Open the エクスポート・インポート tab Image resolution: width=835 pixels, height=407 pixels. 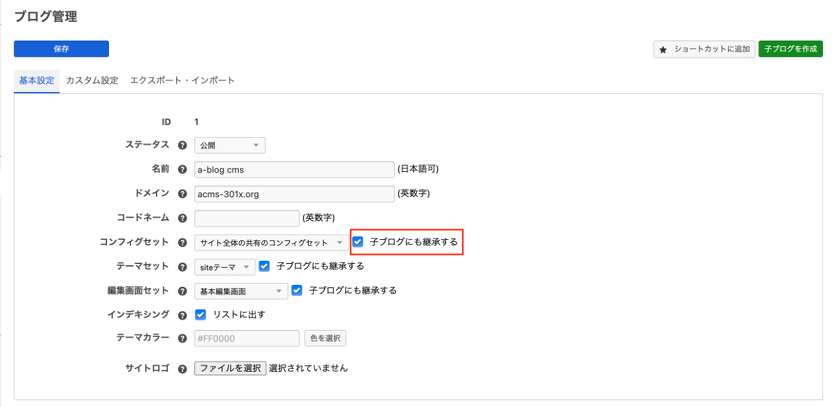coord(182,80)
